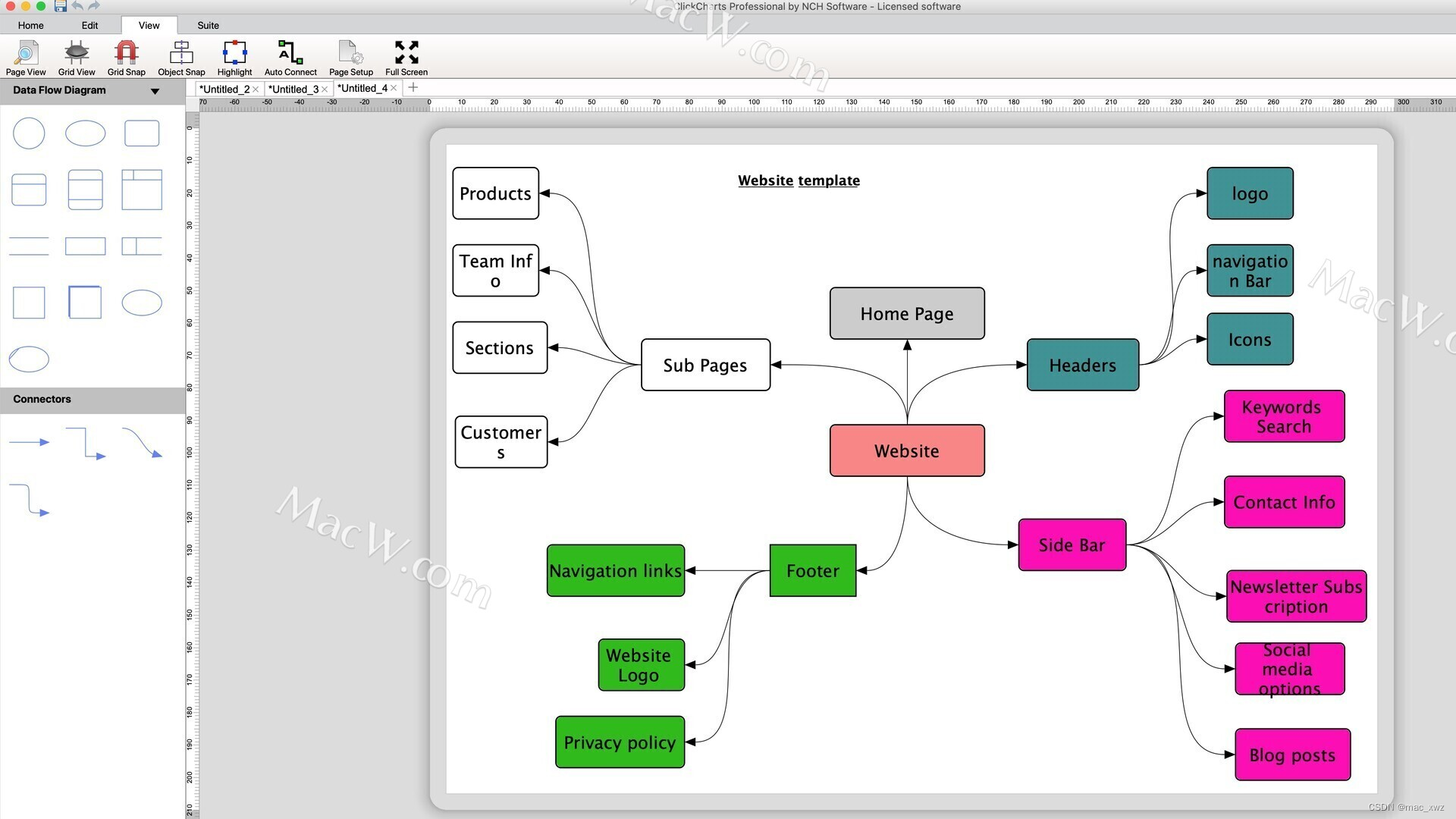Switch to the Home ribbon tab
This screenshot has height=819, width=1456.
(x=31, y=25)
